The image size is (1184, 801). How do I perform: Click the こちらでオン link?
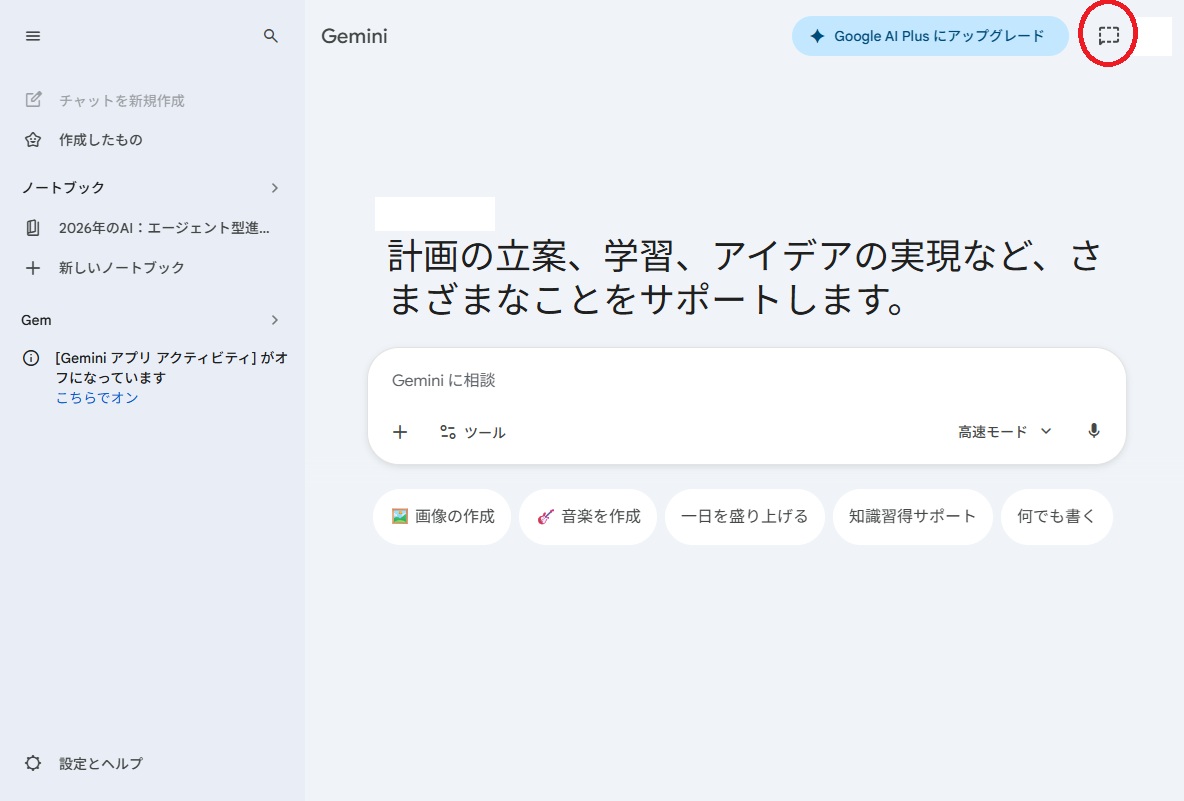(97, 398)
